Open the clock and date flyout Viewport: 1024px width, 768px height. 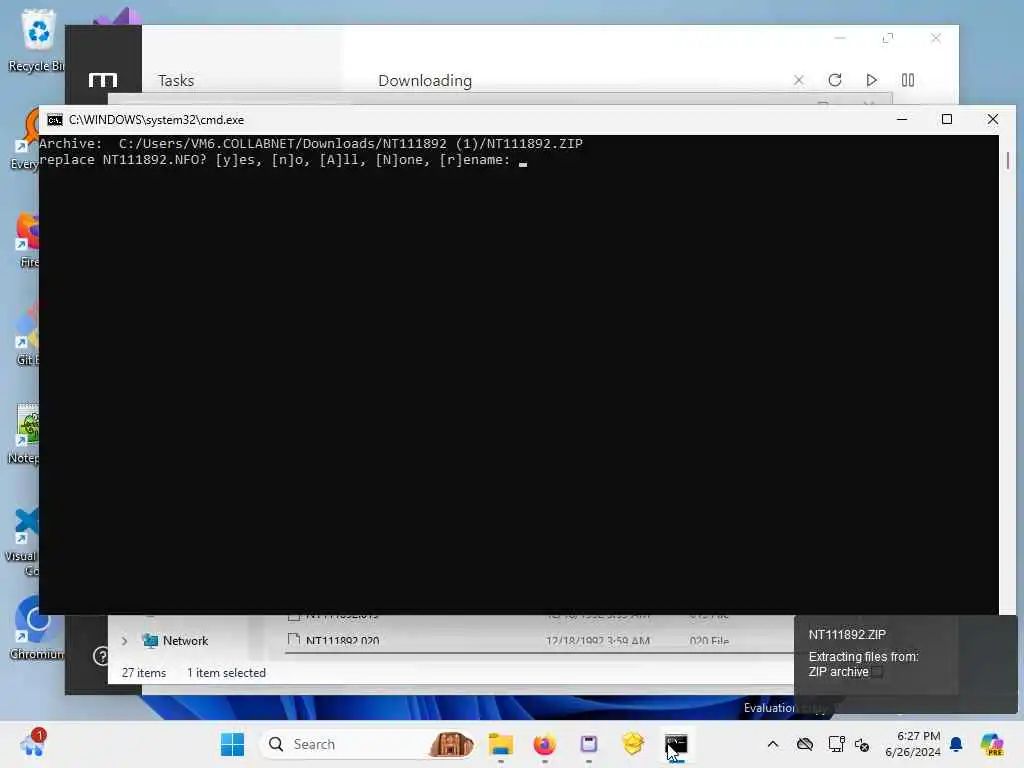click(913, 744)
